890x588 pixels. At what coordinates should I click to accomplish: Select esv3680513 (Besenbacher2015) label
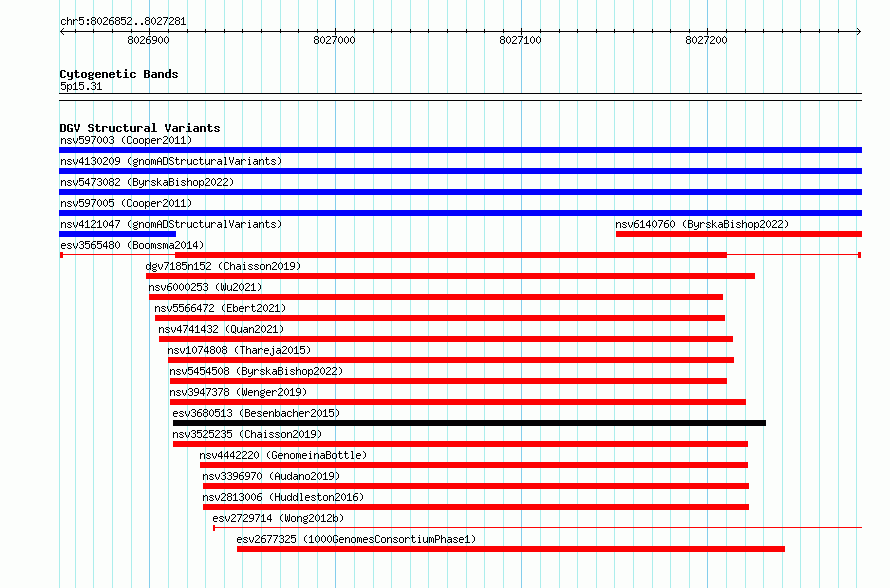(256, 413)
